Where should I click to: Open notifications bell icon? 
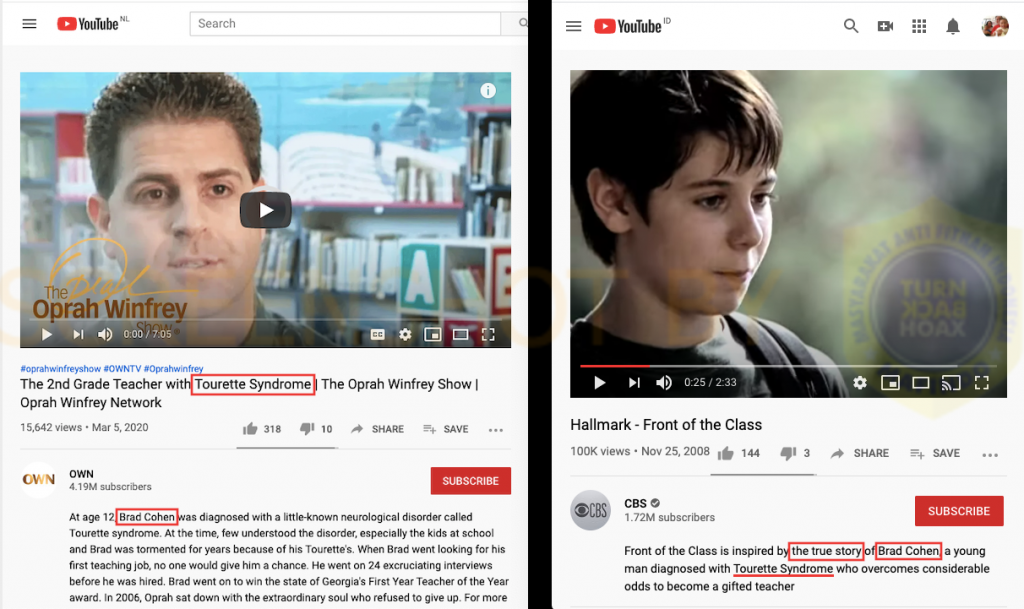953,26
